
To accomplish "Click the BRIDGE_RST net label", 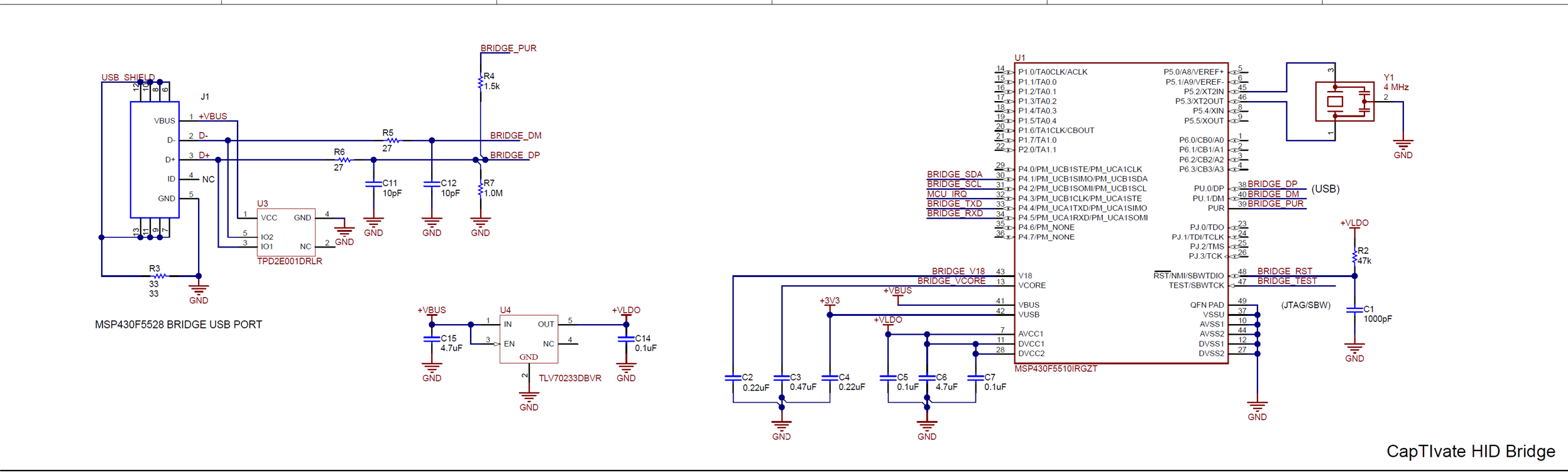I will point(1285,271).
